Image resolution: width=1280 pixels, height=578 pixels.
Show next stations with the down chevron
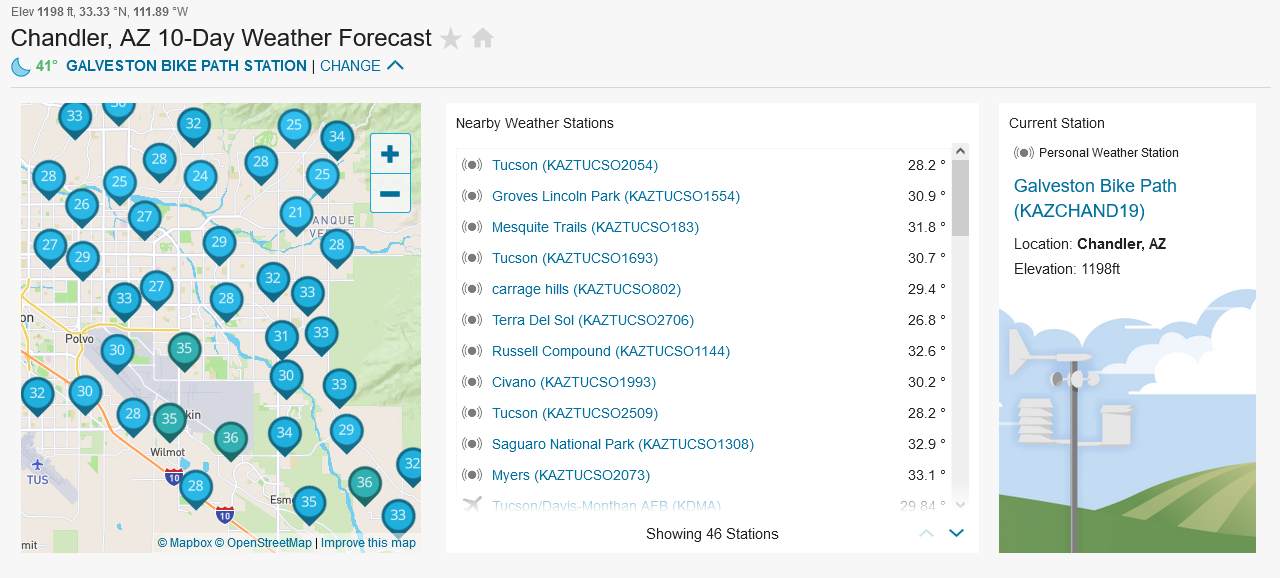956,533
